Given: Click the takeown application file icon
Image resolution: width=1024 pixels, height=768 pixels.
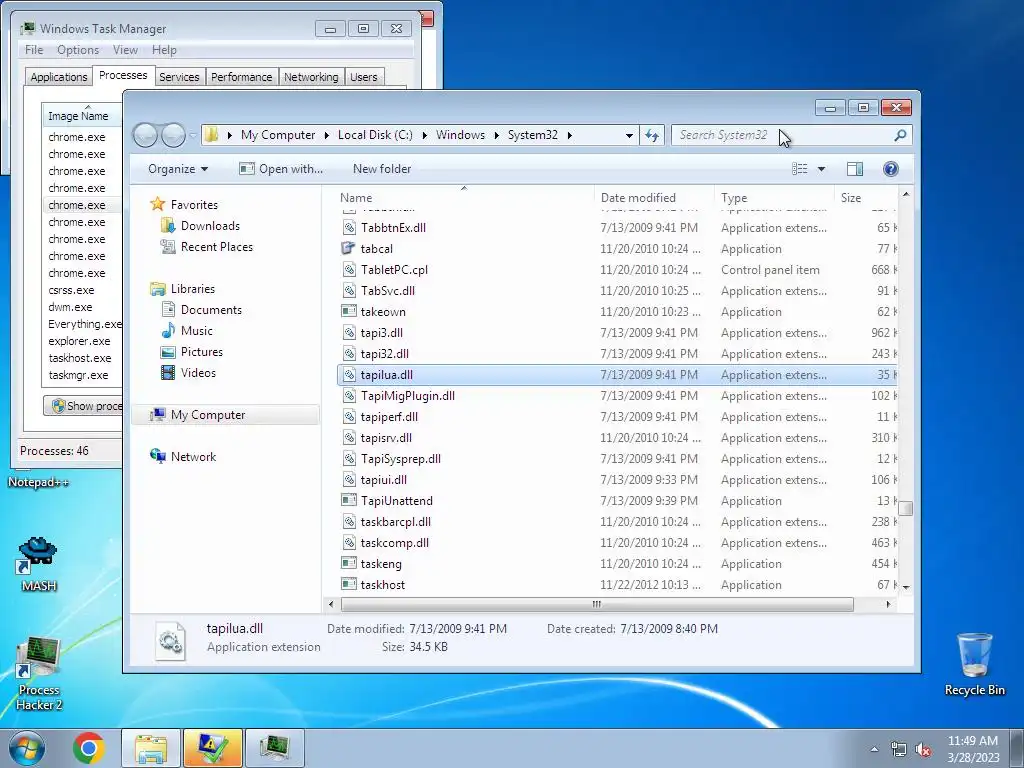Looking at the screenshot, I should pos(349,312).
